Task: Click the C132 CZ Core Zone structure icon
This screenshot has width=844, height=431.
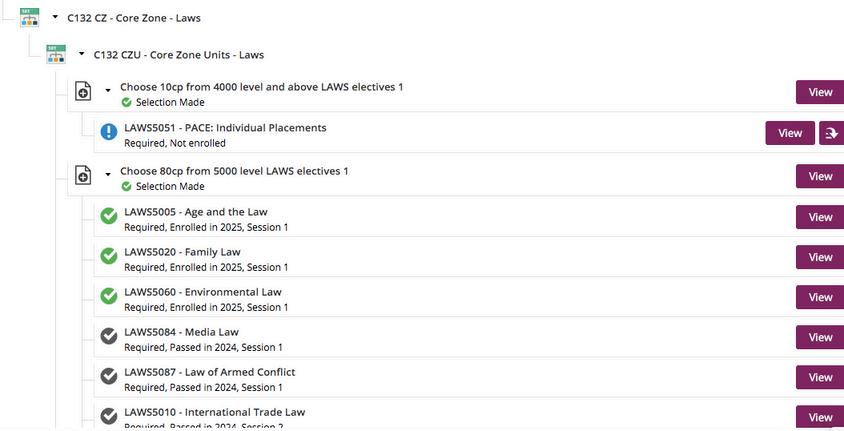Action: coord(29,17)
